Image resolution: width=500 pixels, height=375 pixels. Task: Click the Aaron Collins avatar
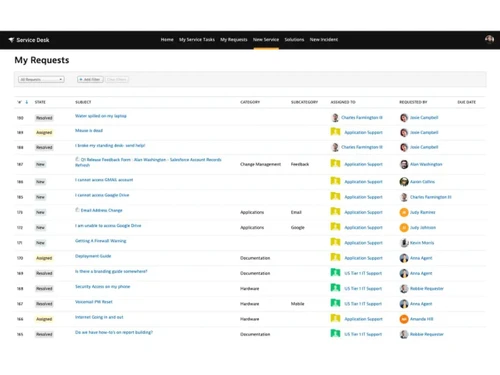coord(404,182)
